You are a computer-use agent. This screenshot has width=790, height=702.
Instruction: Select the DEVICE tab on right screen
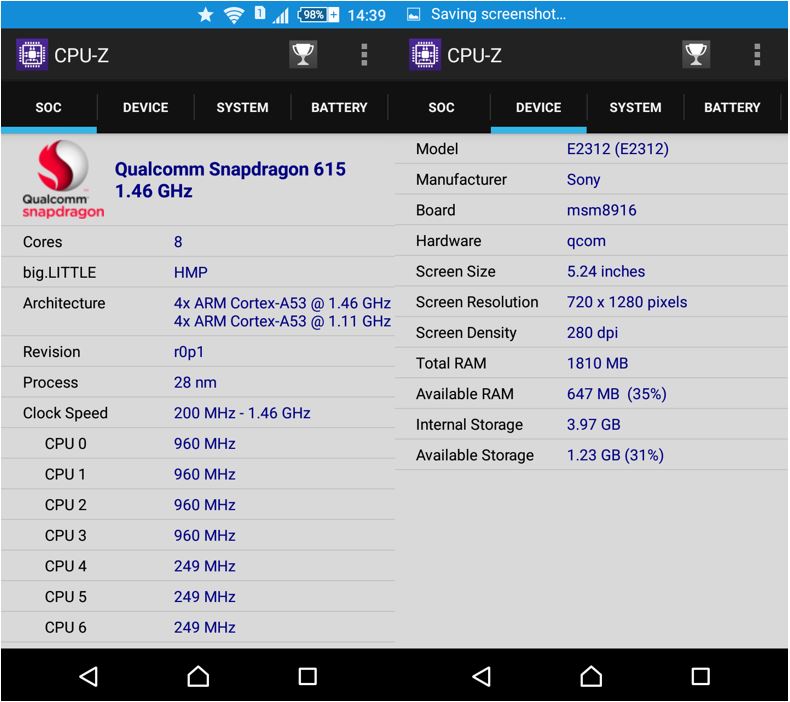coord(539,107)
